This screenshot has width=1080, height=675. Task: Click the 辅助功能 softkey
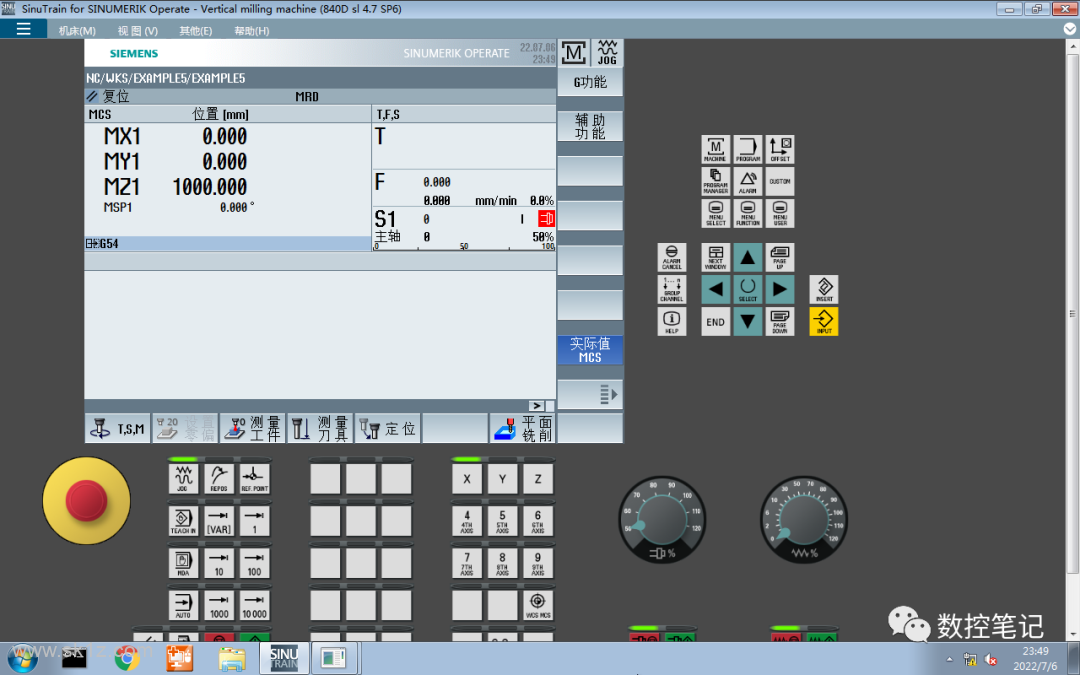pyautogui.click(x=590, y=127)
